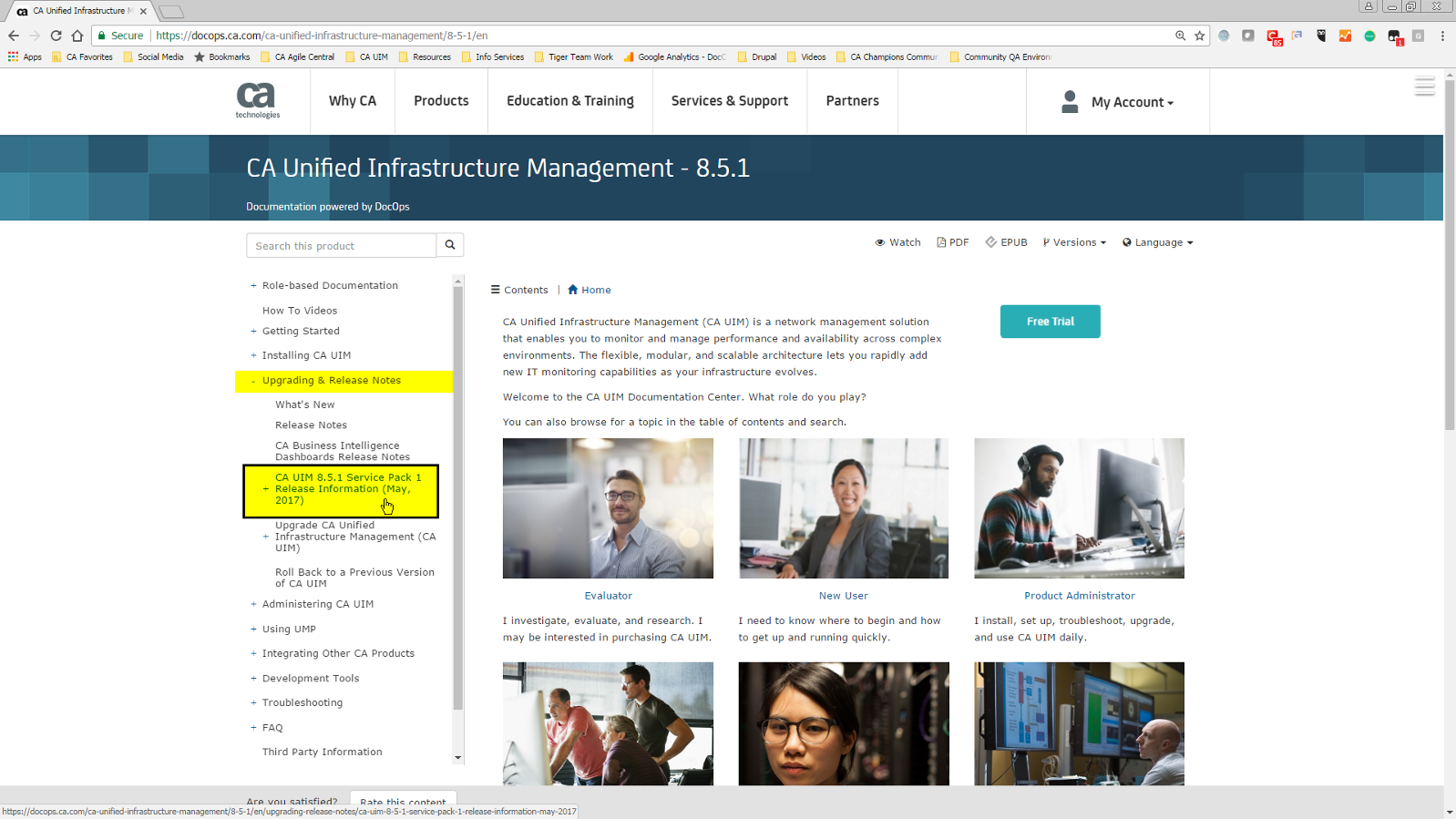Click Rate this content button
The height and width of the screenshot is (819, 1456).
403,801
